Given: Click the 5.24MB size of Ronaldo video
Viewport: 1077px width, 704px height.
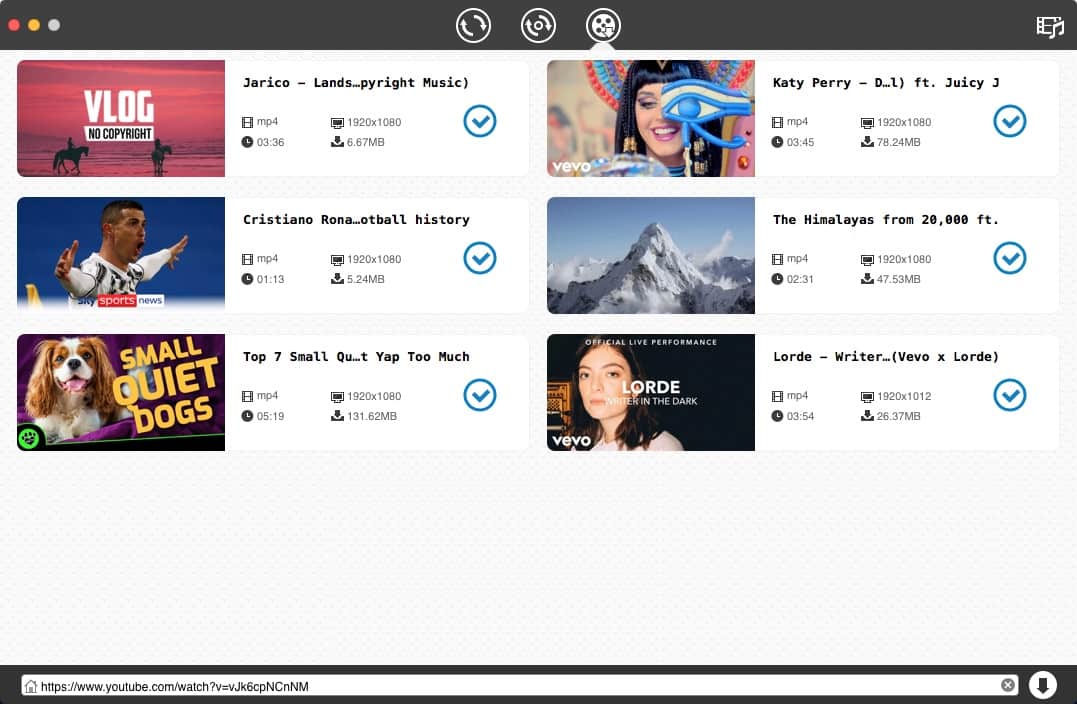Looking at the screenshot, I should (365, 279).
